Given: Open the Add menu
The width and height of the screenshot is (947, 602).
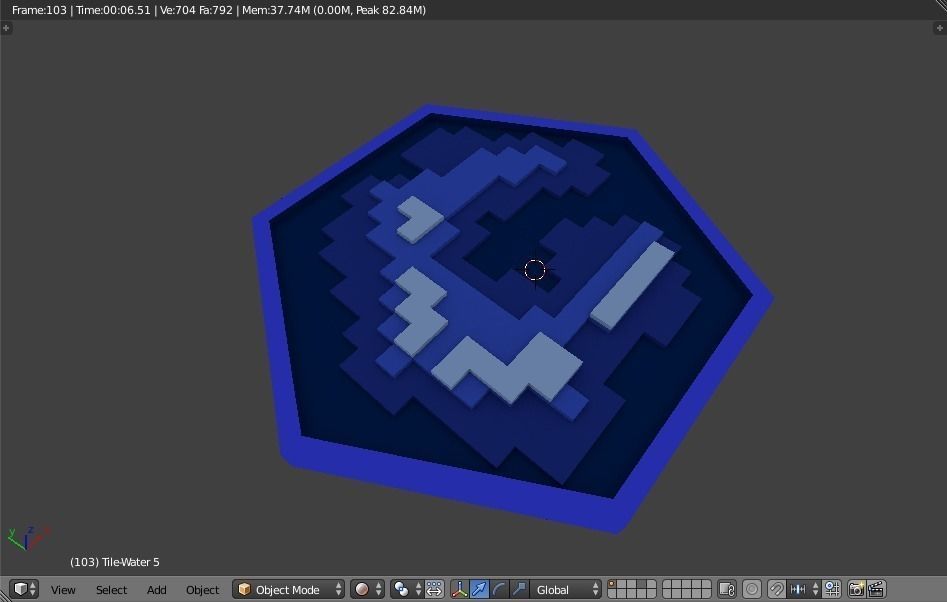Looking at the screenshot, I should (156, 590).
